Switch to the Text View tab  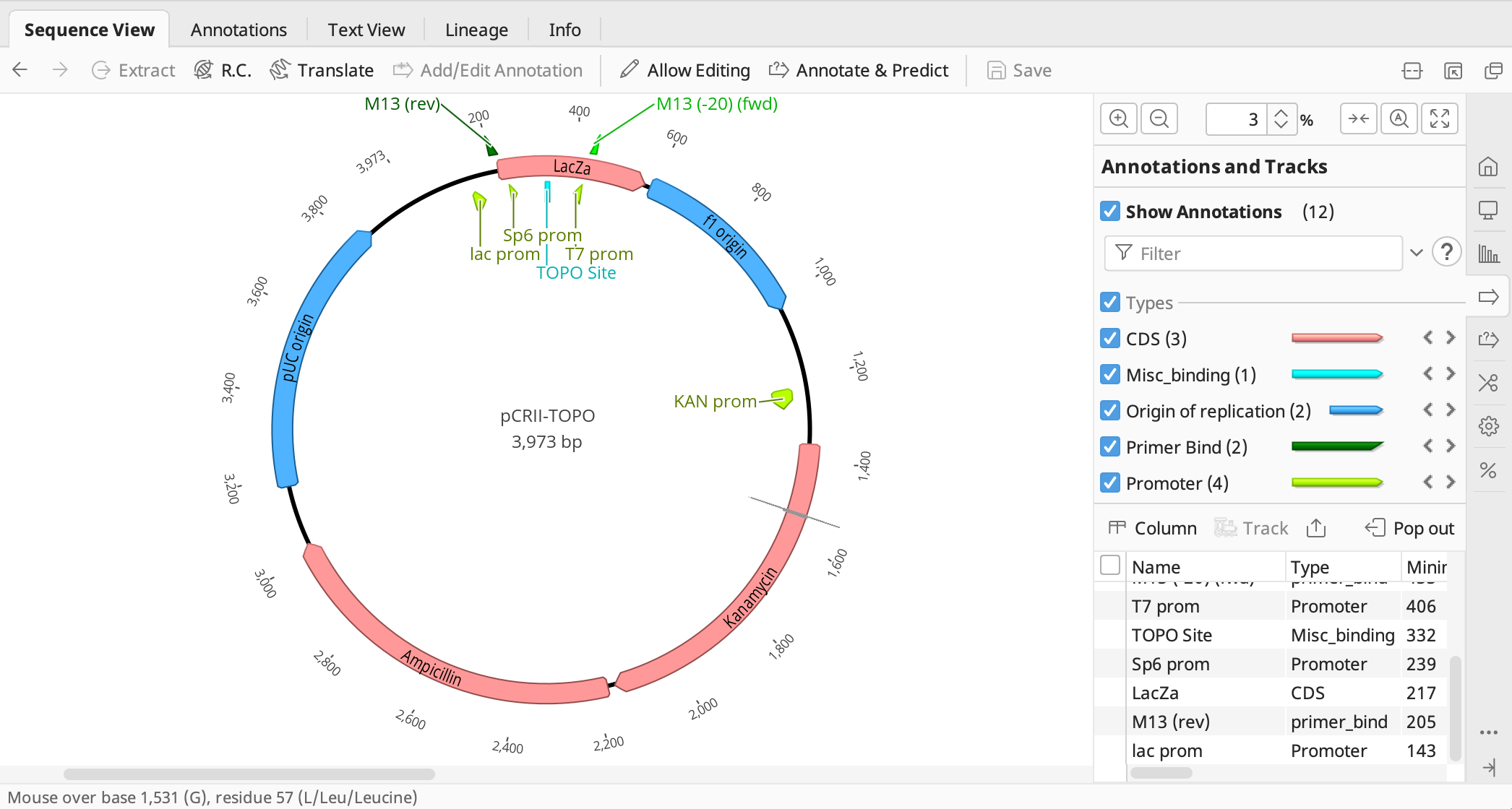tap(366, 30)
